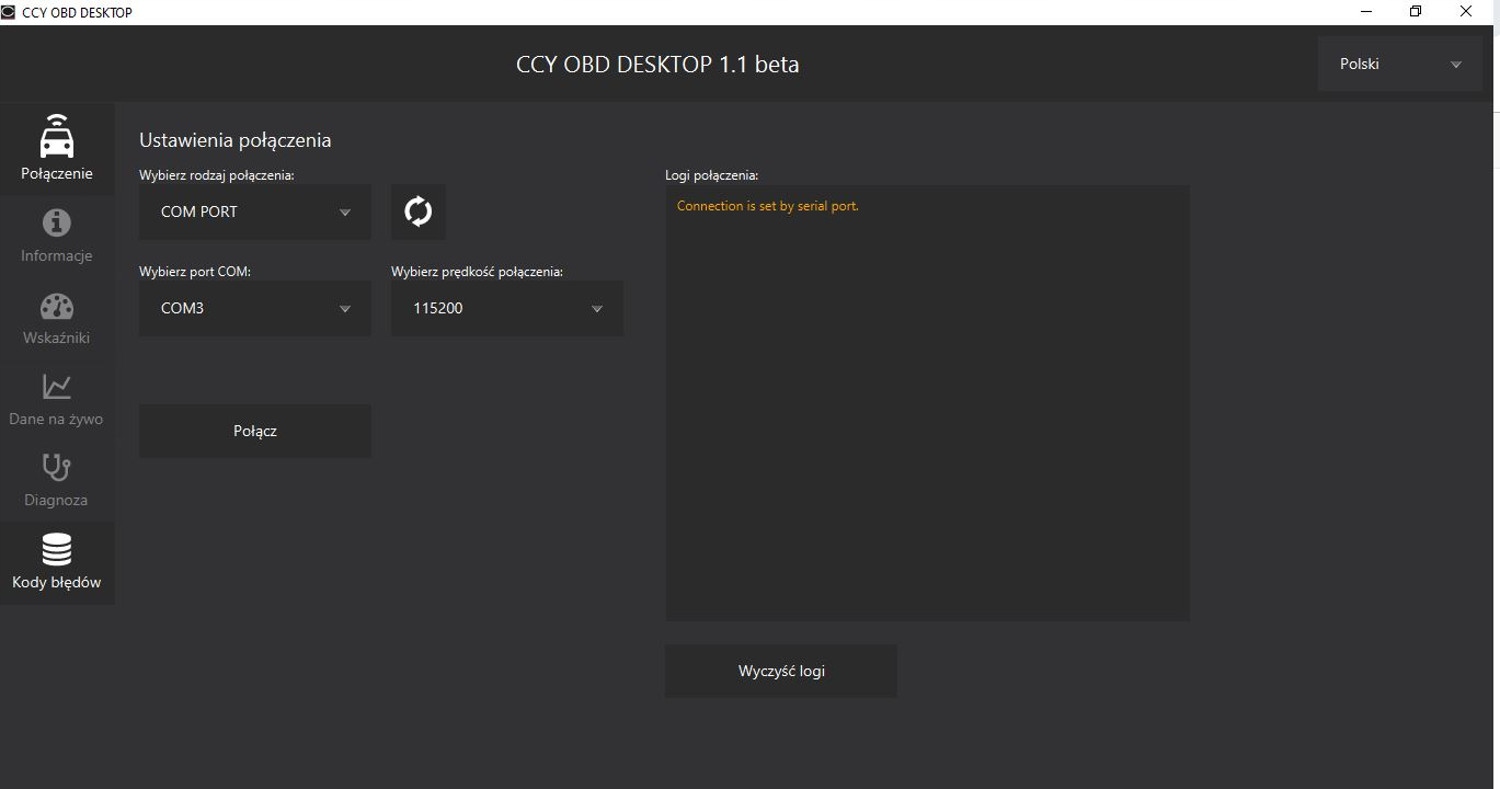The height and width of the screenshot is (789, 1500).
Task: Click the 'CCY OBD DESKTOP 1.1 beta' title
Action: pos(658,65)
